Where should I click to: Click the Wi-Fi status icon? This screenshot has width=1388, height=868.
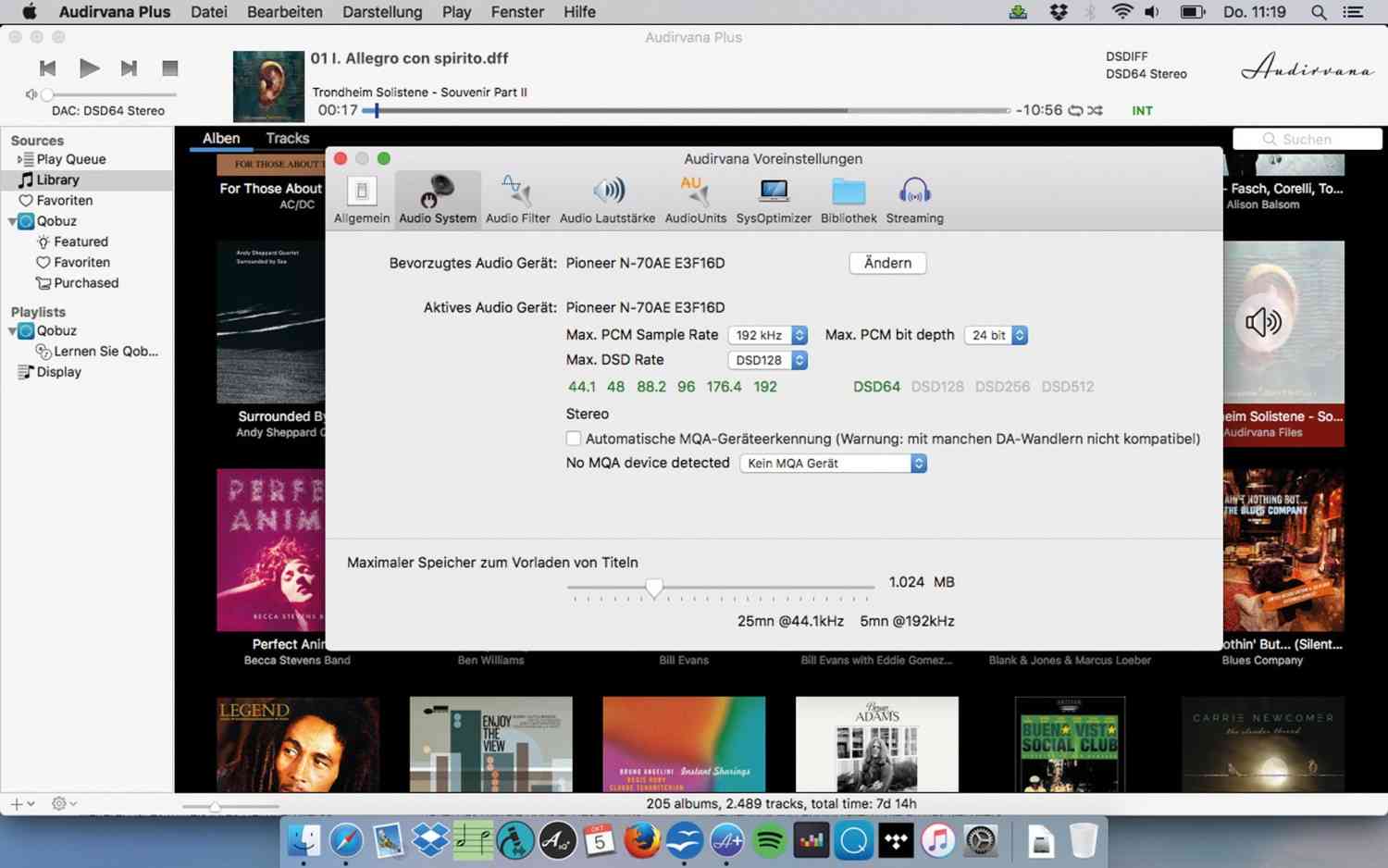click(x=1122, y=12)
